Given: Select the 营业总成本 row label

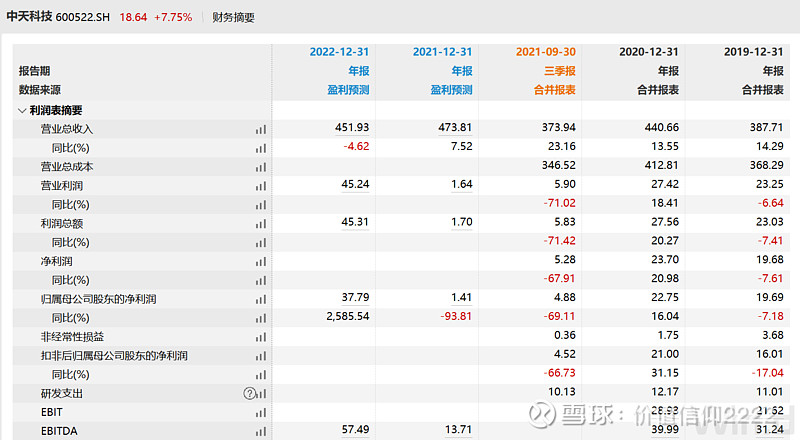Looking at the screenshot, I should (x=67, y=167).
